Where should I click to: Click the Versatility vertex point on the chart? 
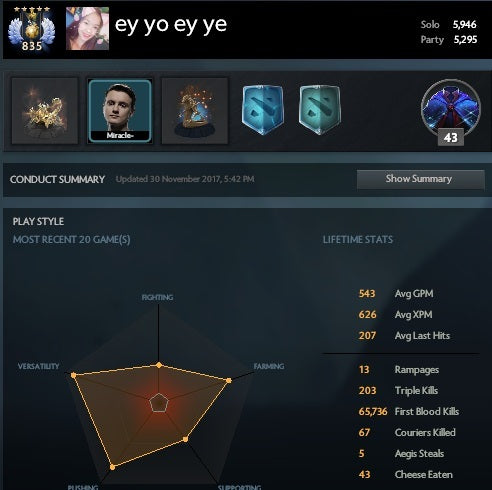coord(73,375)
